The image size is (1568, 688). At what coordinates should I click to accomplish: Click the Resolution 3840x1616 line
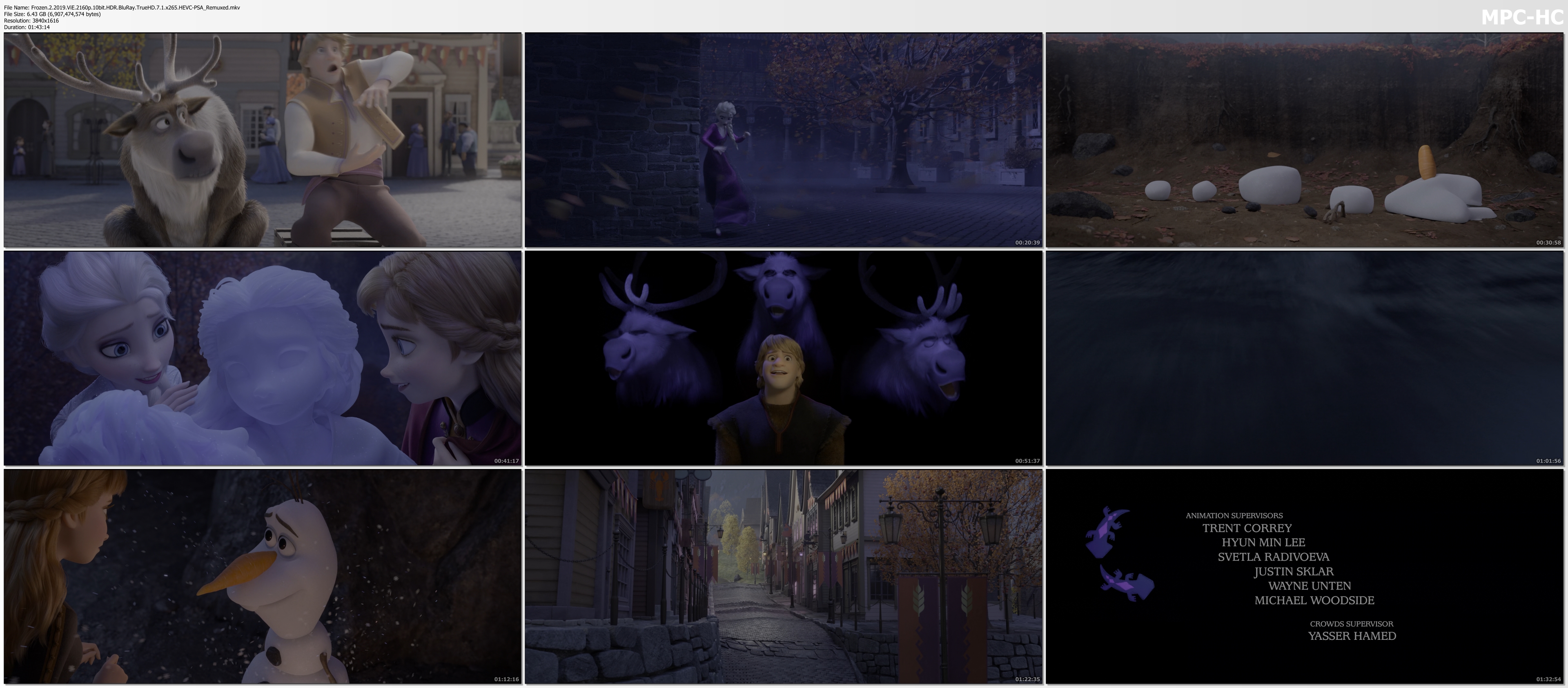(31, 21)
